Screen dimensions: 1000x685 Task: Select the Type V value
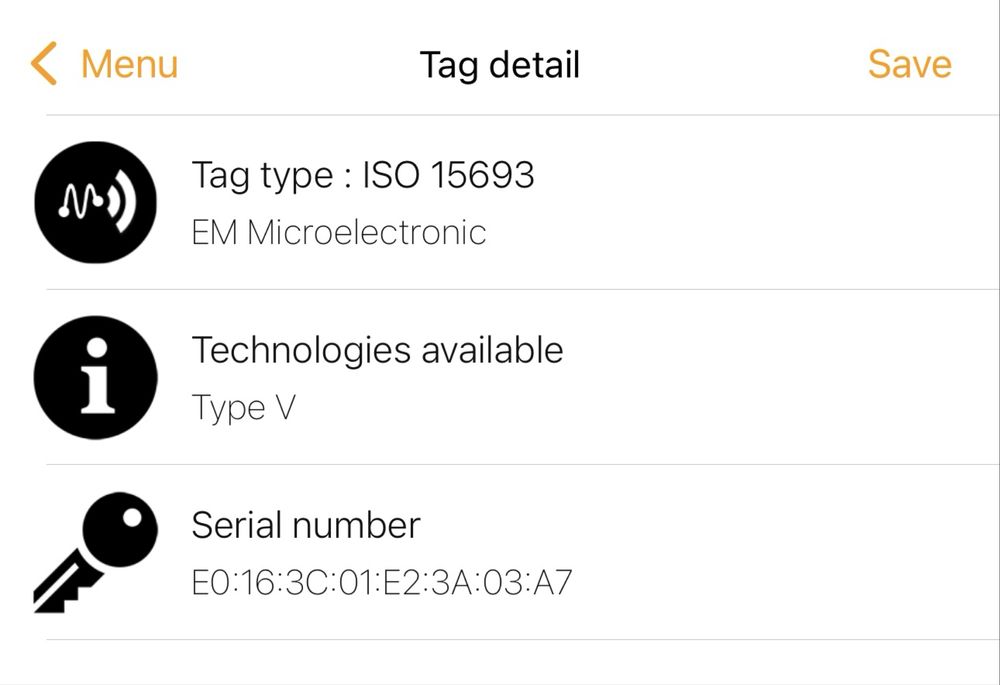click(x=243, y=408)
